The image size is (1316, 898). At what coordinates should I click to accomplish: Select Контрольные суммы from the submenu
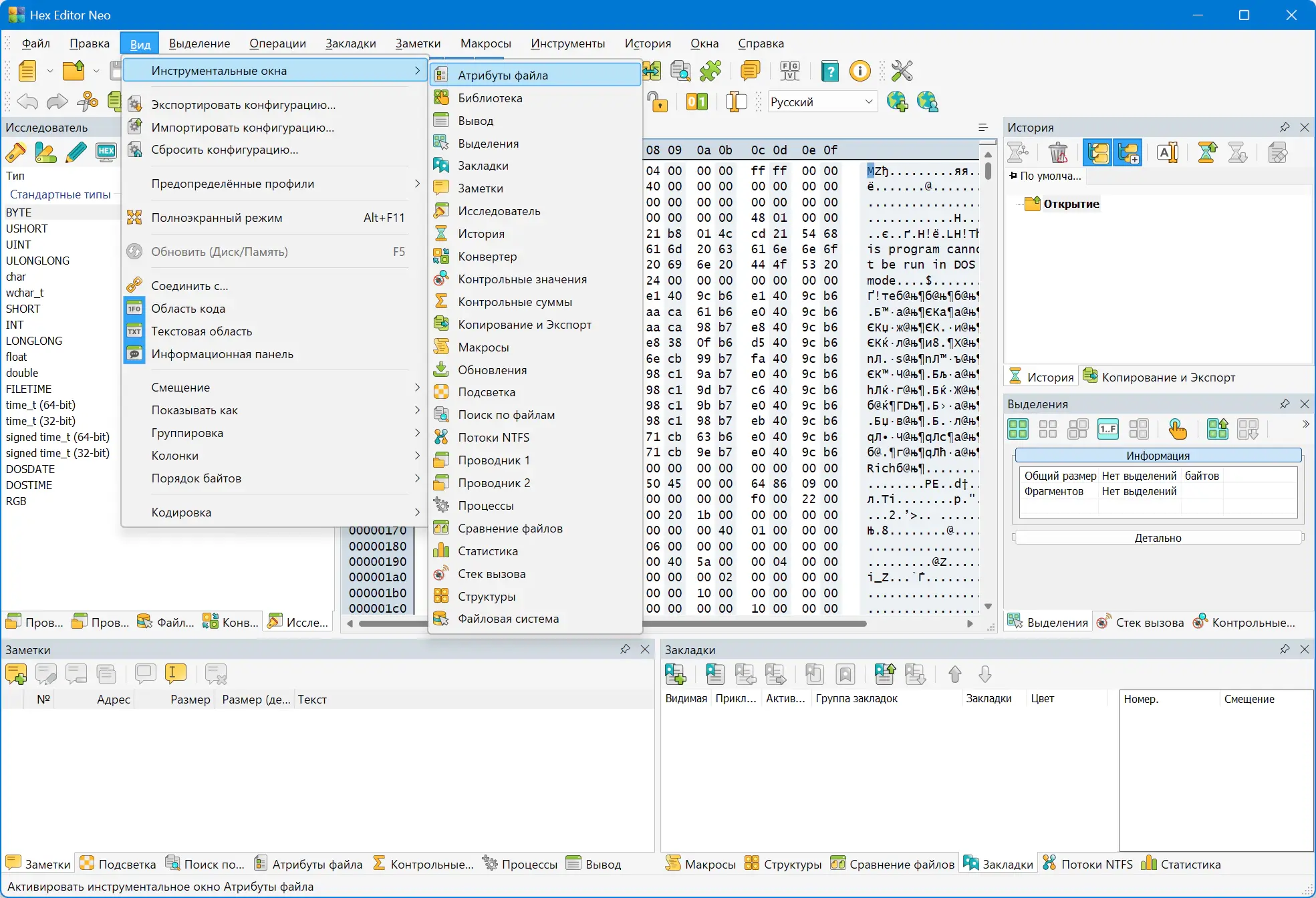(515, 302)
